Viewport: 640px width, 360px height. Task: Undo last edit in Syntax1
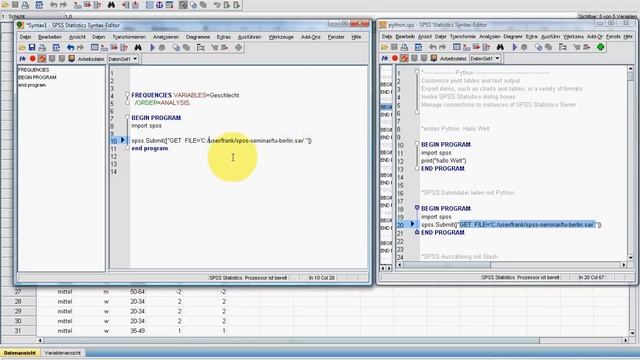tap(70, 48)
